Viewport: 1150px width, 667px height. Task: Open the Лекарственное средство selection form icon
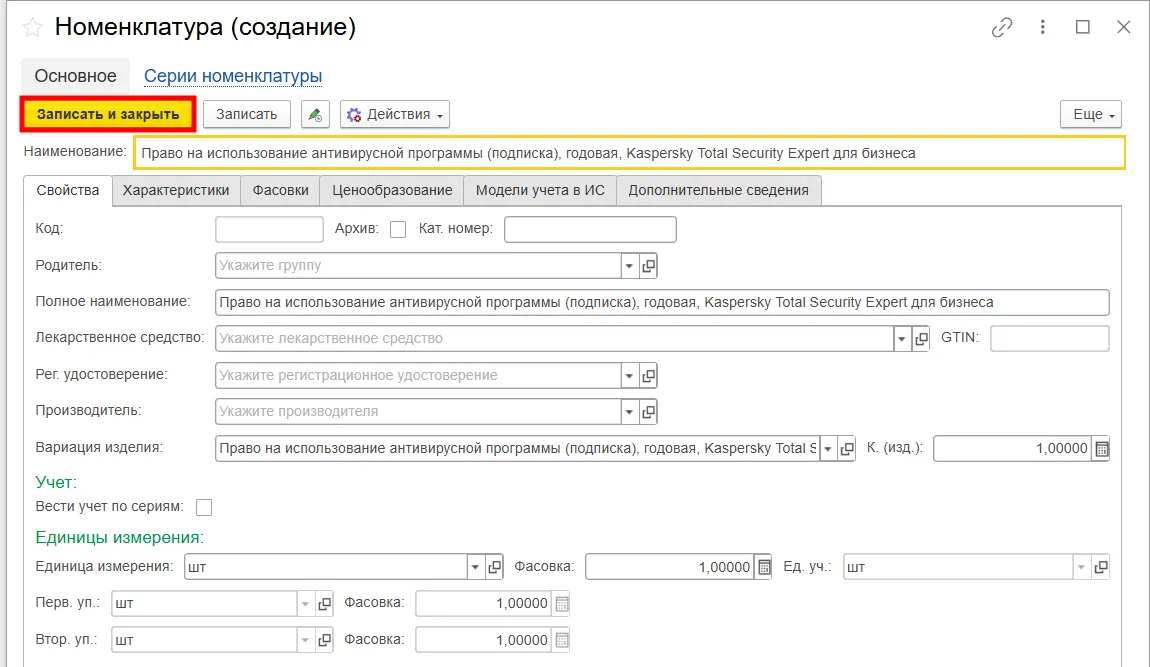click(x=920, y=338)
